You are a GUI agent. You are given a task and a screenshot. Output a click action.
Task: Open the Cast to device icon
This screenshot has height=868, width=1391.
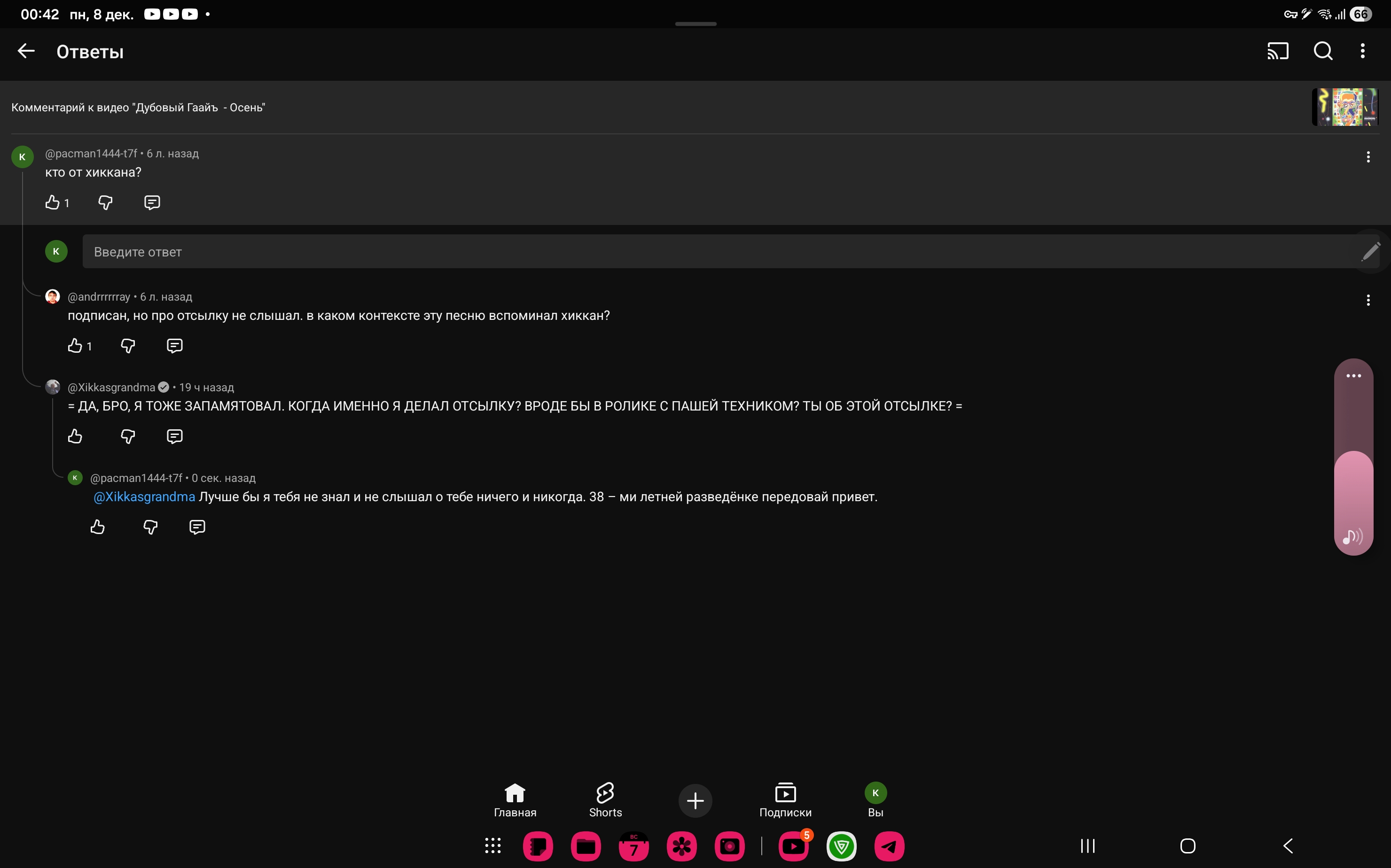[1277, 51]
